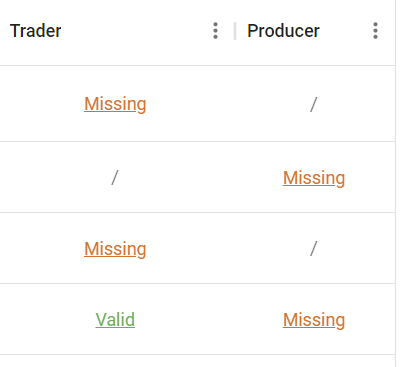Select the first data row's blank left area
This screenshot has width=401, height=367.
40,104
